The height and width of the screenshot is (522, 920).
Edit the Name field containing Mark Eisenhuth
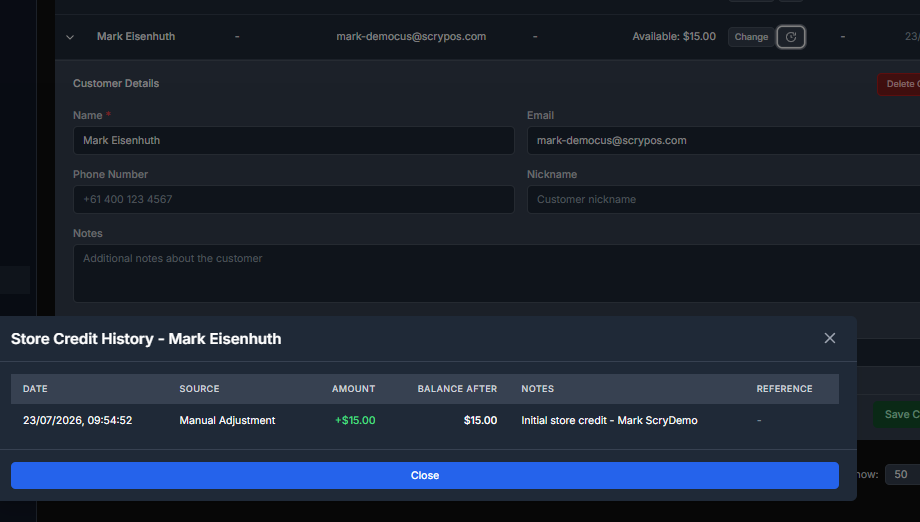(x=294, y=141)
